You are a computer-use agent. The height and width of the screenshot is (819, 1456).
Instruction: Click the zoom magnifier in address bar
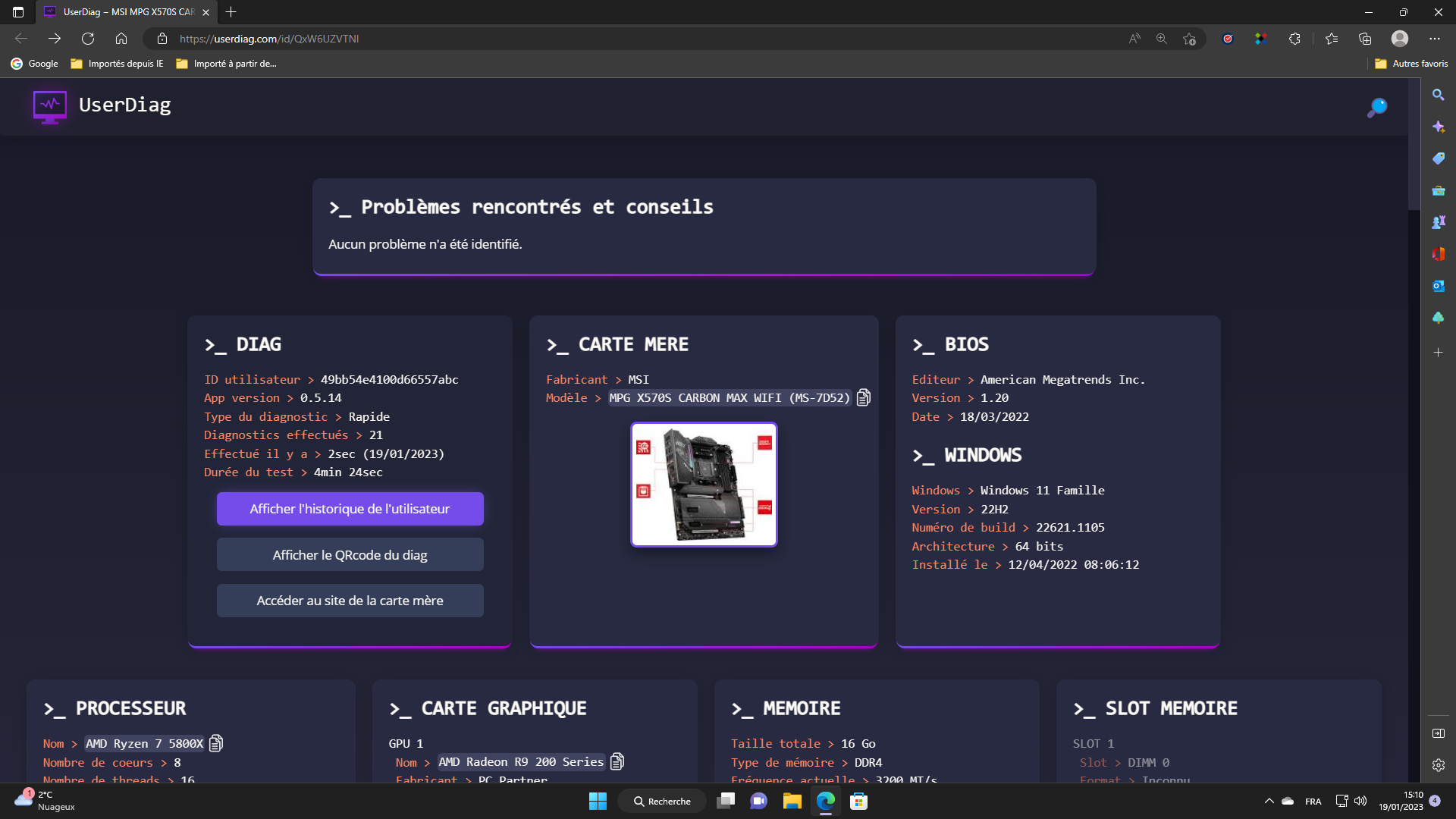(1161, 39)
